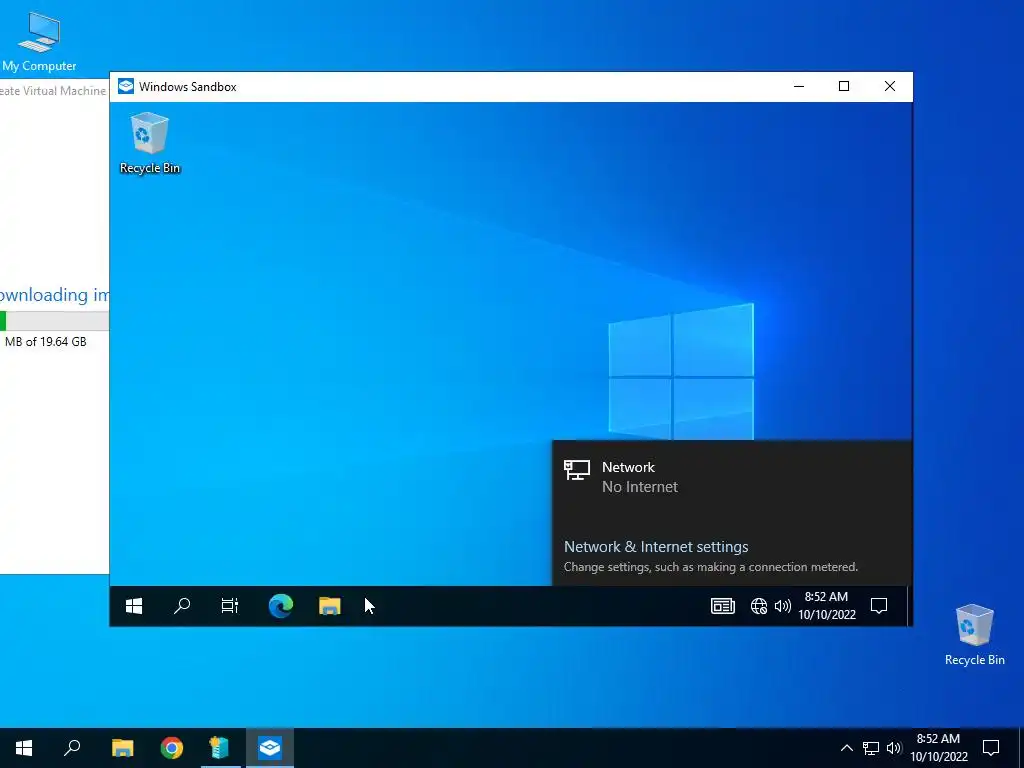
Task: Click the Create Virtual Machine window title
Action: click(x=54, y=91)
